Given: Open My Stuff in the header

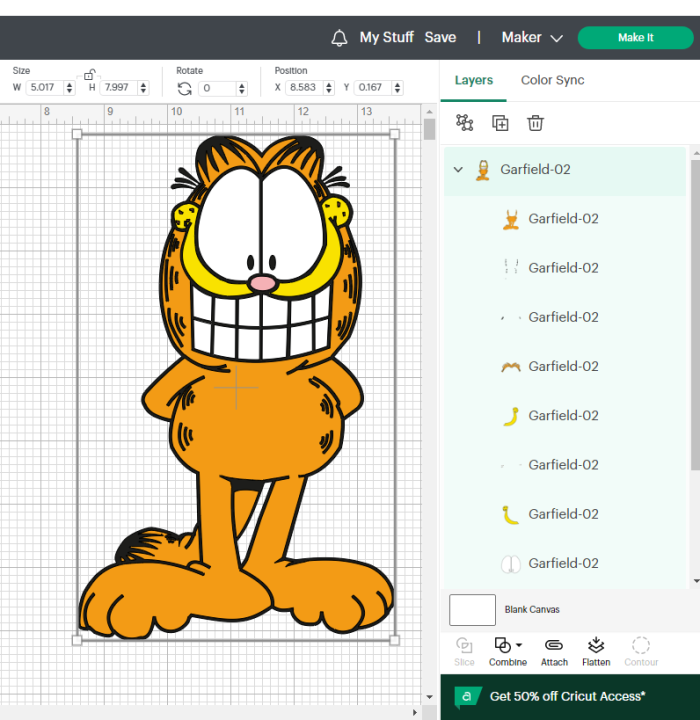Looking at the screenshot, I should tap(387, 37).
